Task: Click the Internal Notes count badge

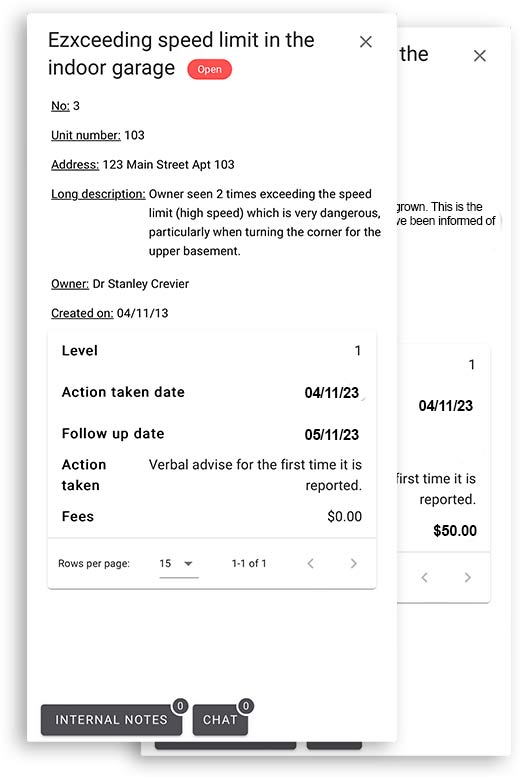Action: (180, 706)
